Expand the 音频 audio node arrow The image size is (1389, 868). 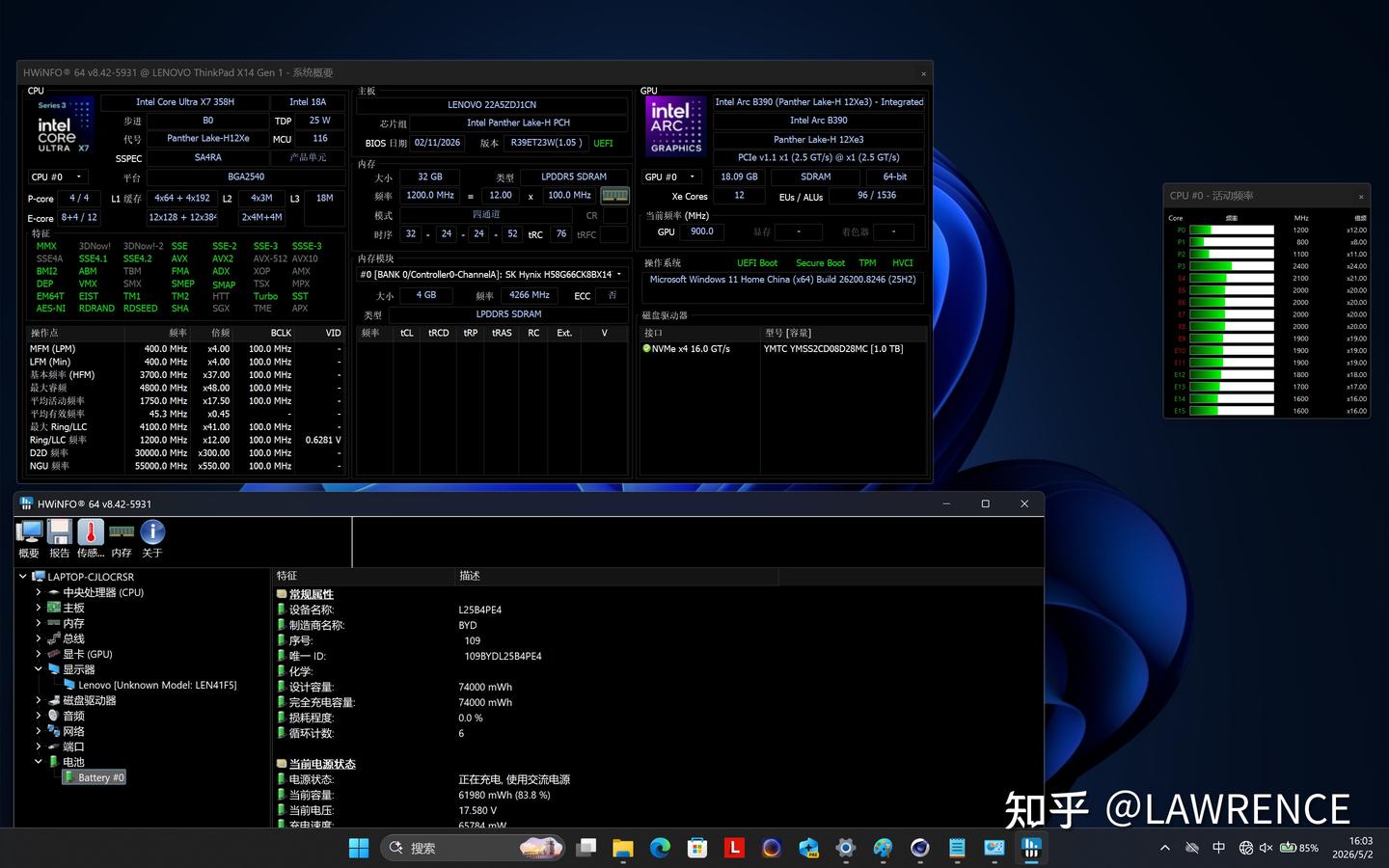(39, 716)
